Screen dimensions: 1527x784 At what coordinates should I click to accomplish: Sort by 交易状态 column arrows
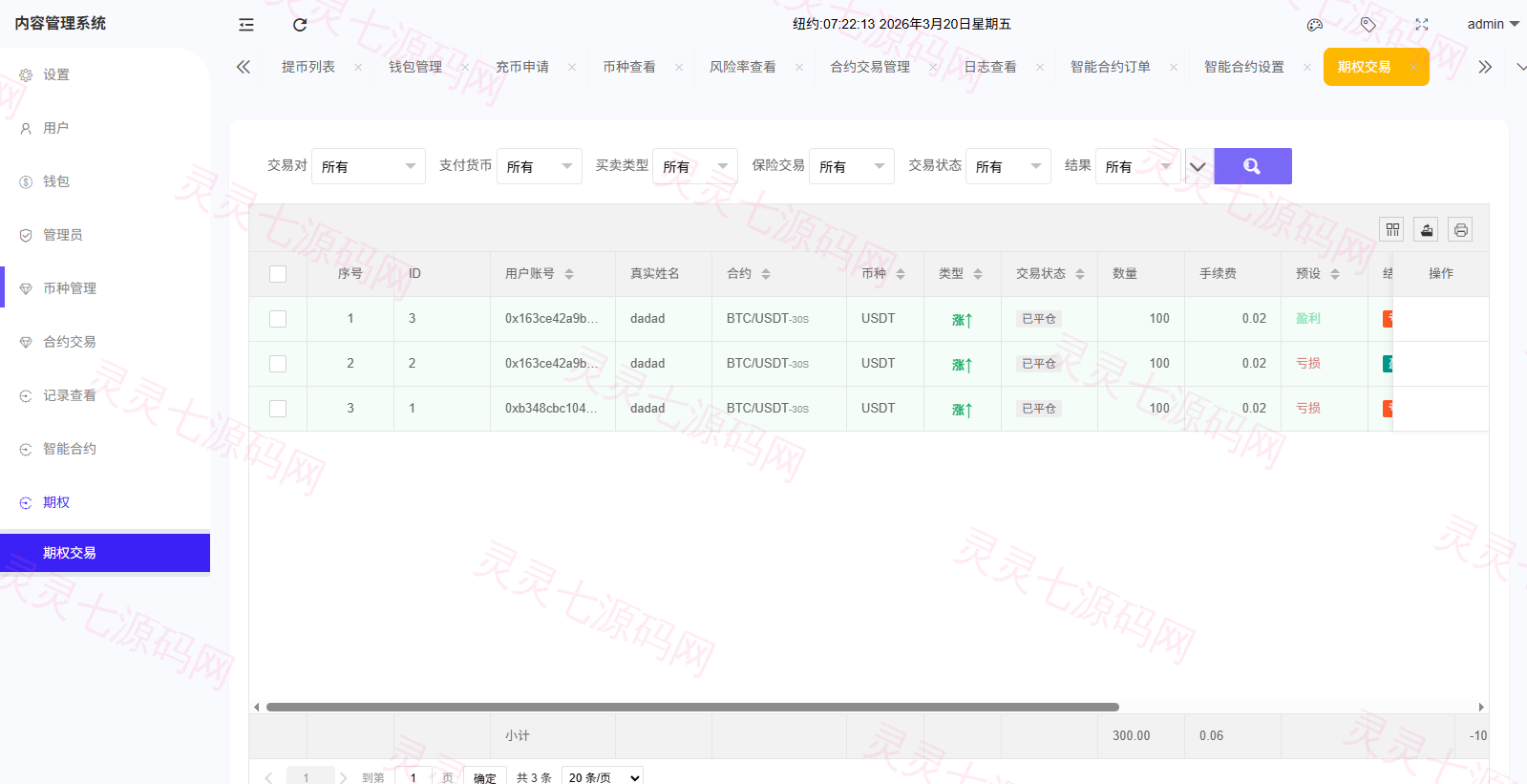(x=1080, y=274)
